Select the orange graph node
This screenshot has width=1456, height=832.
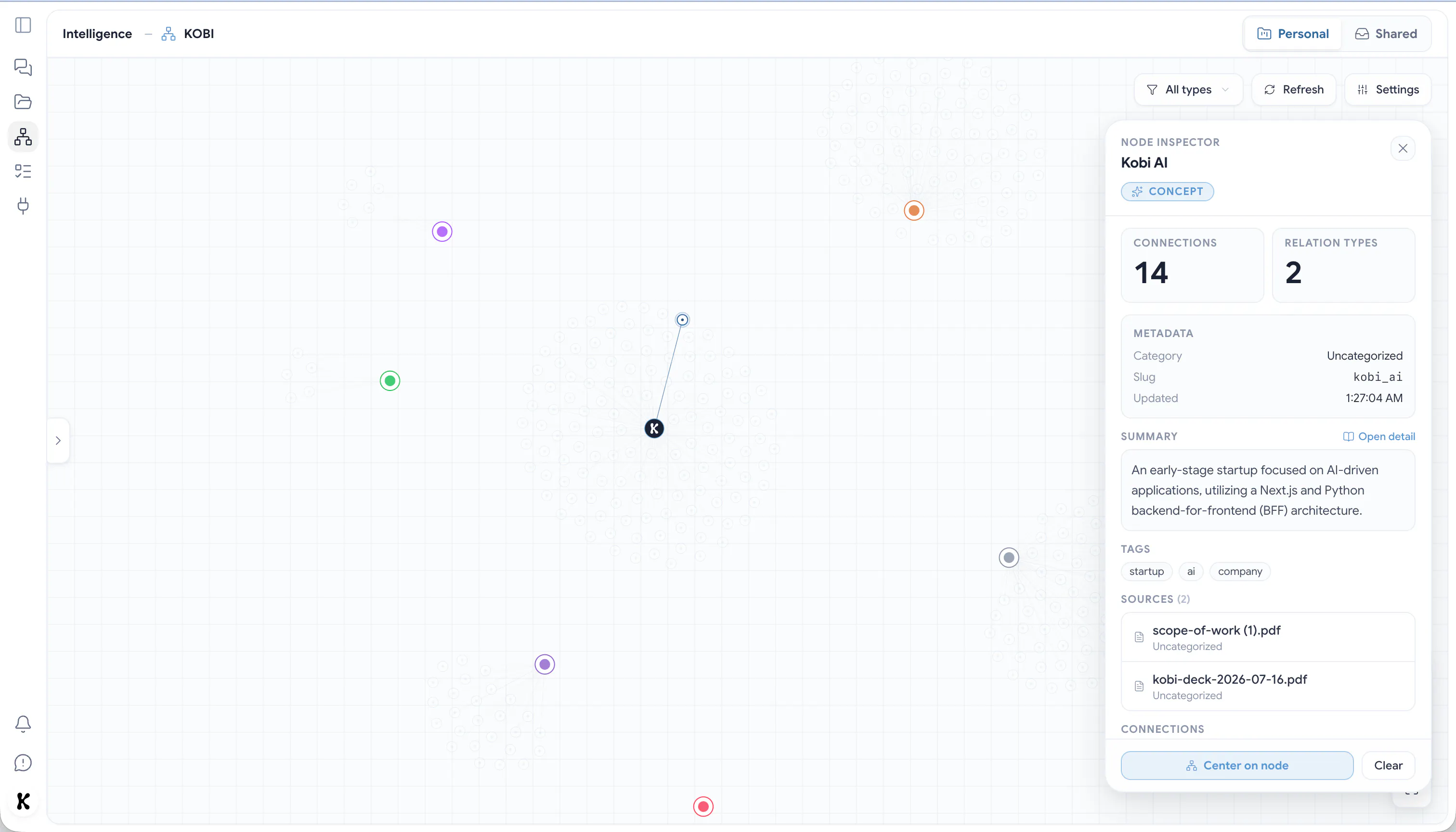pyautogui.click(x=914, y=210)
